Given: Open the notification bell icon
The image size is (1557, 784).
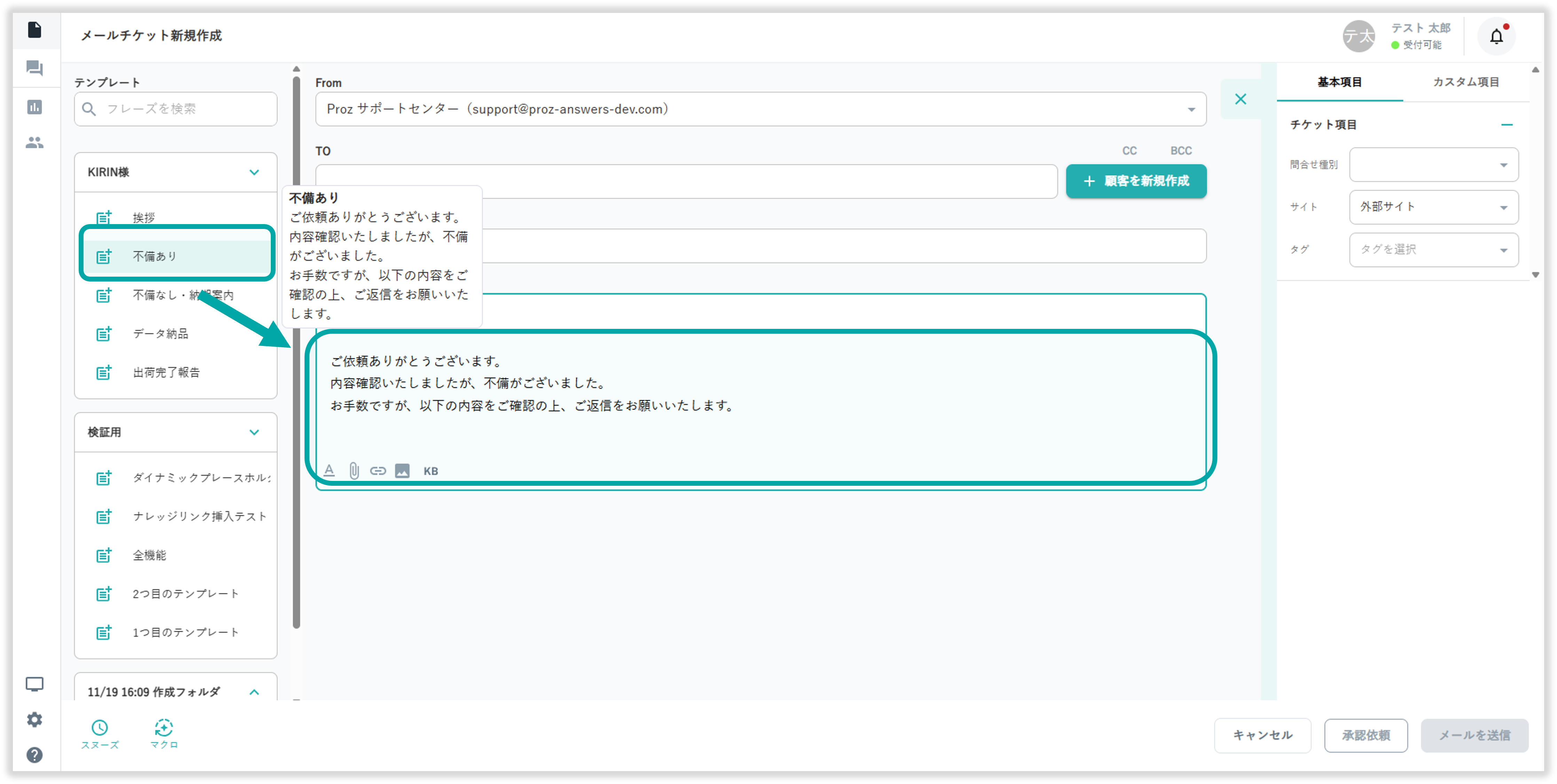Looking at the screenshot, I should tap(1496, 36).
